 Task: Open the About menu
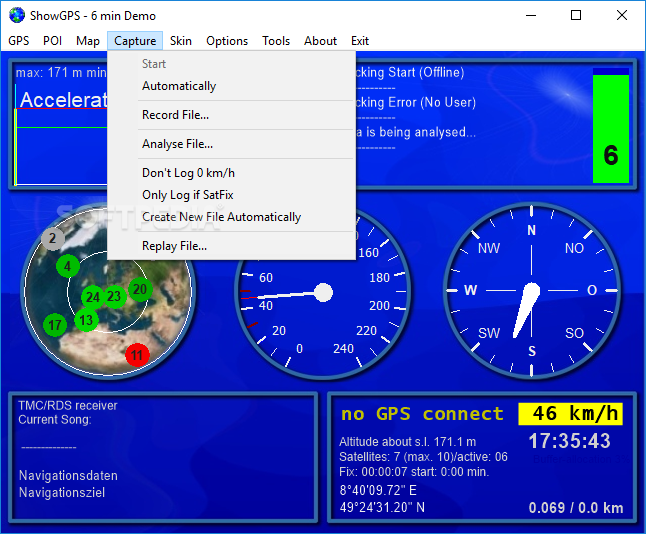point(321,41)
